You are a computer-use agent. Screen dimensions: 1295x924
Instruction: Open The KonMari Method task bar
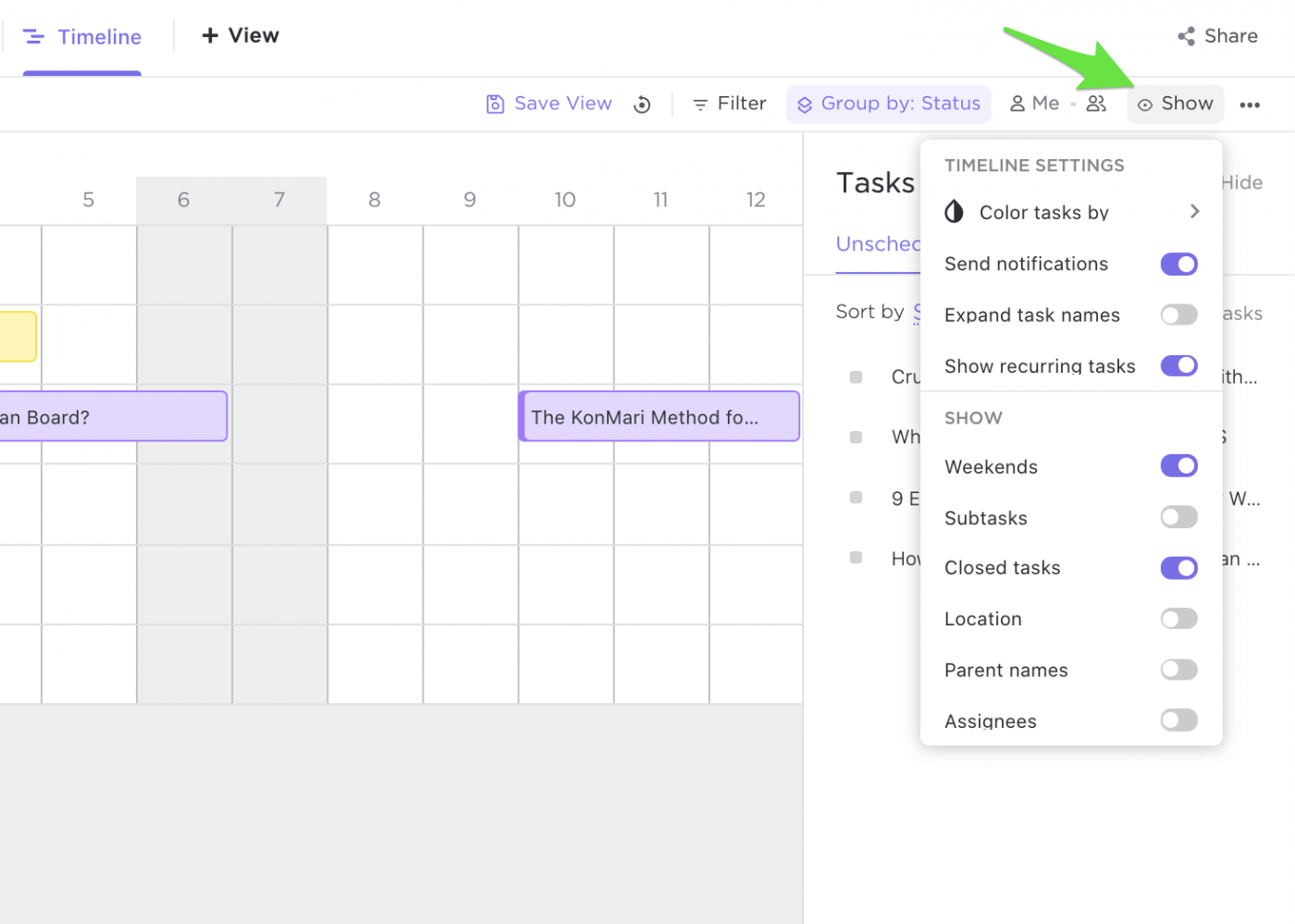point(659,417)
